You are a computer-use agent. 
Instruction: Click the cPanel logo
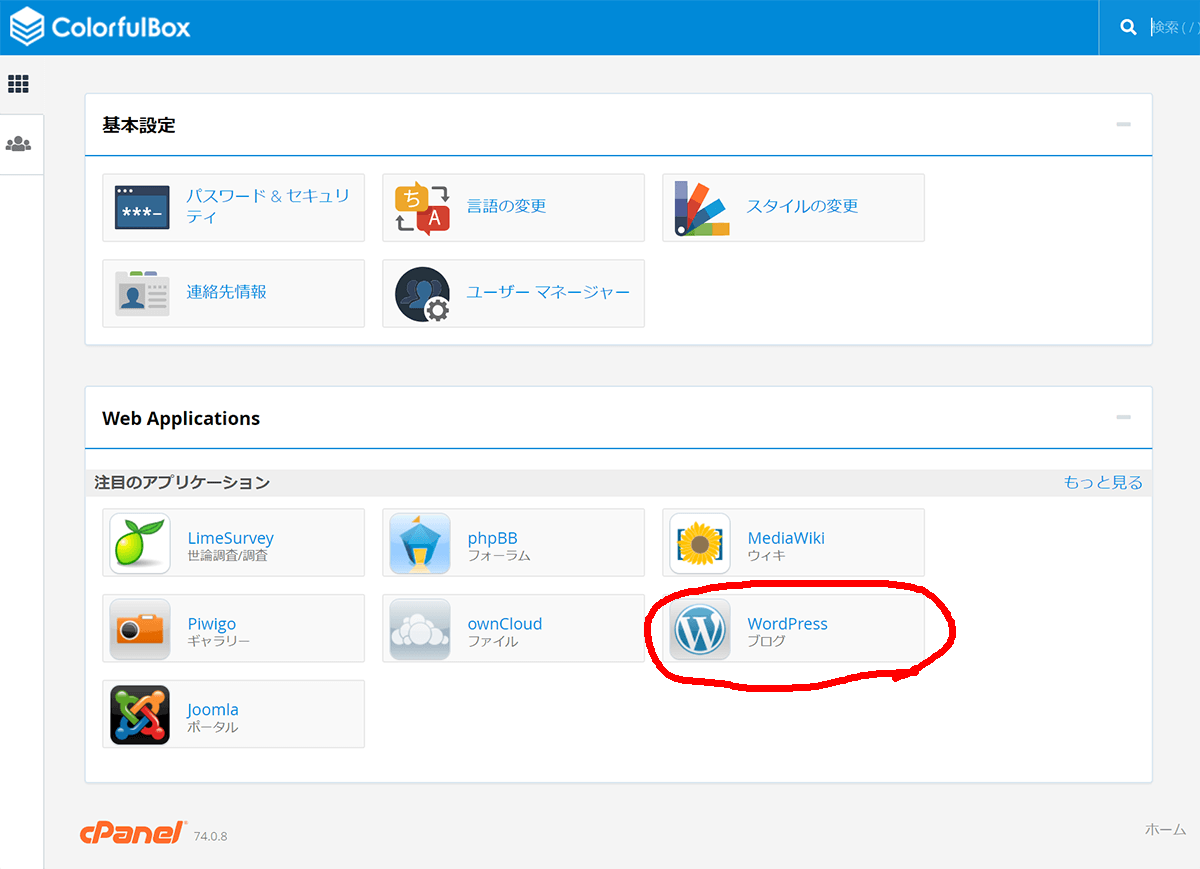point(133,832)
